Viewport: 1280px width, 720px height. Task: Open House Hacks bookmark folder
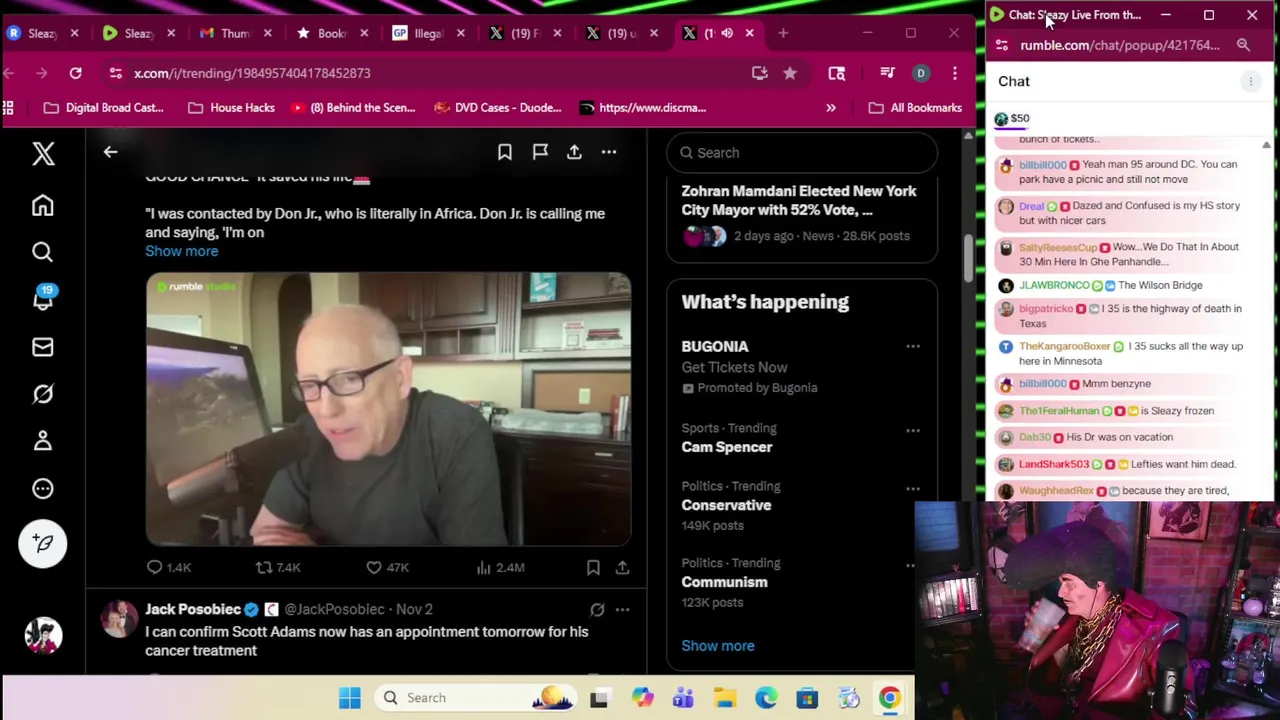(231, 108)
